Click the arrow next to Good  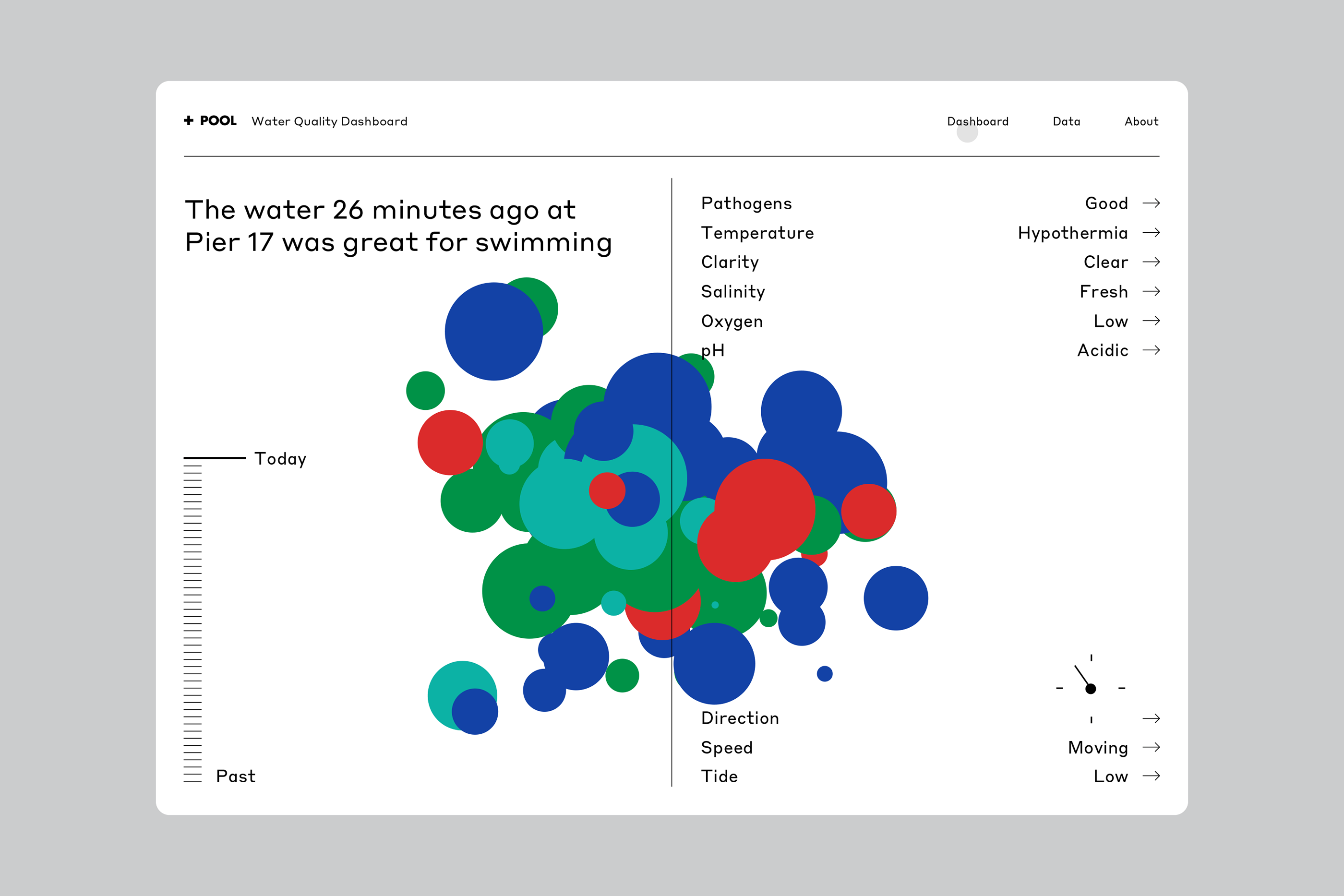tap(1151, 203)
